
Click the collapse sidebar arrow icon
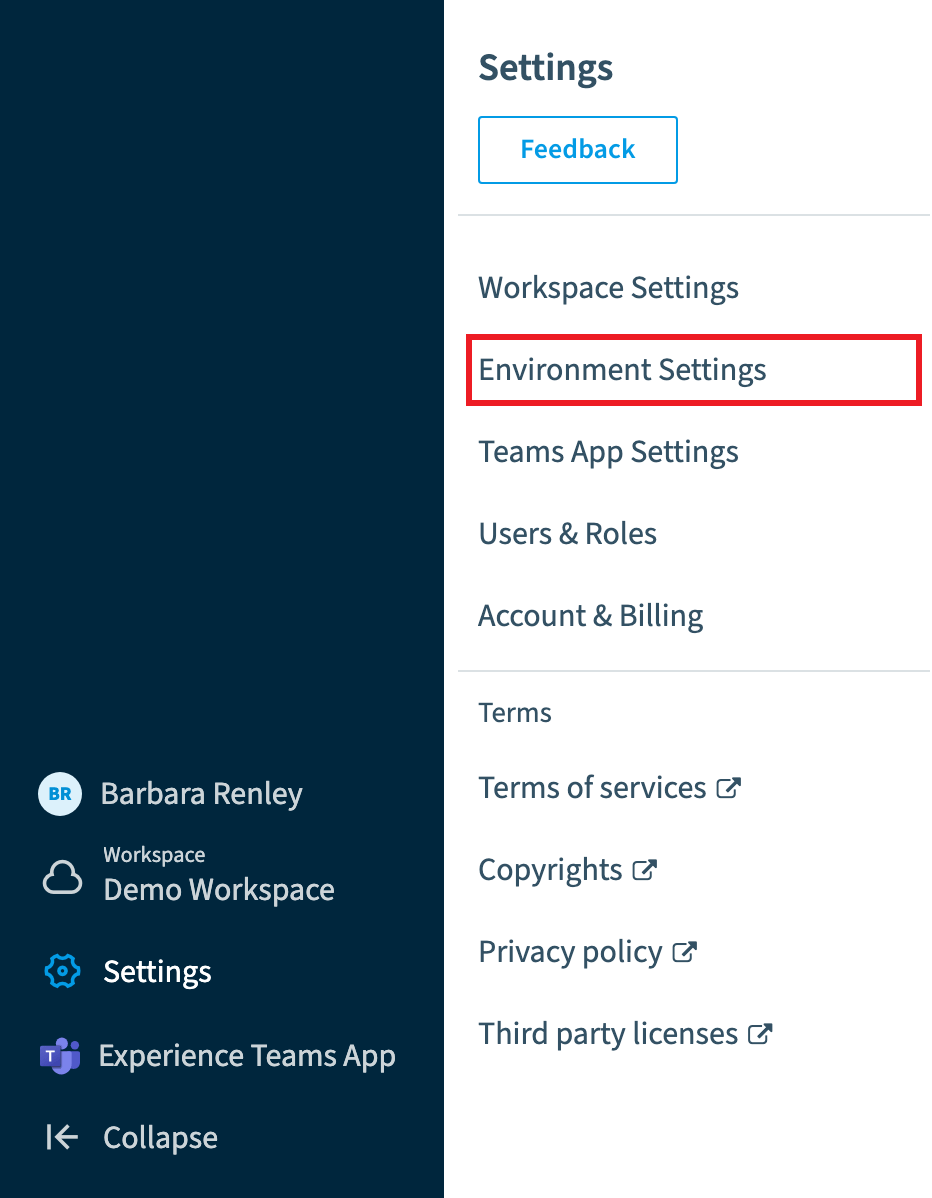click(x=62, y=1137)
